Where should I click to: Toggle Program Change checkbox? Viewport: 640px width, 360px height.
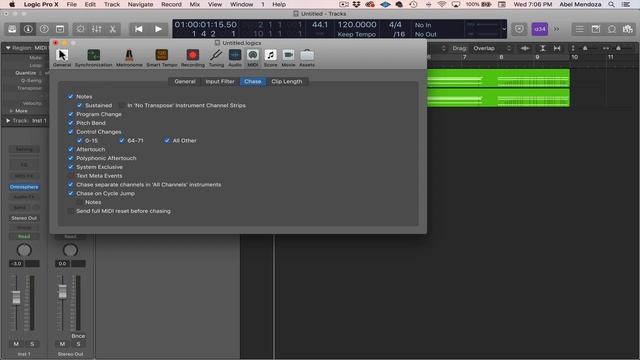tap(71, 114)
